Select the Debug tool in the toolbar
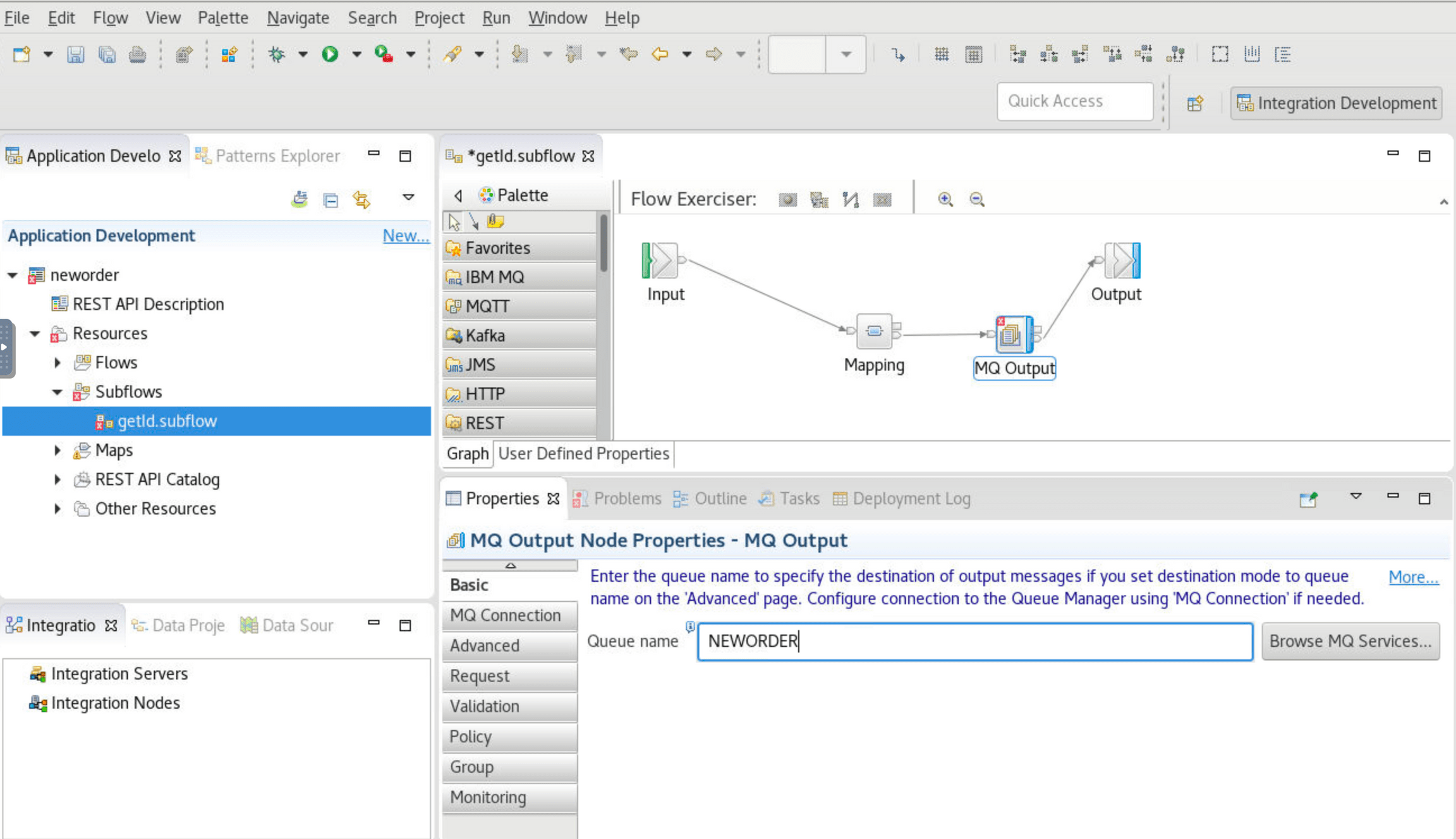Screen dimensions: 1456x839 (x=276, y=54)
